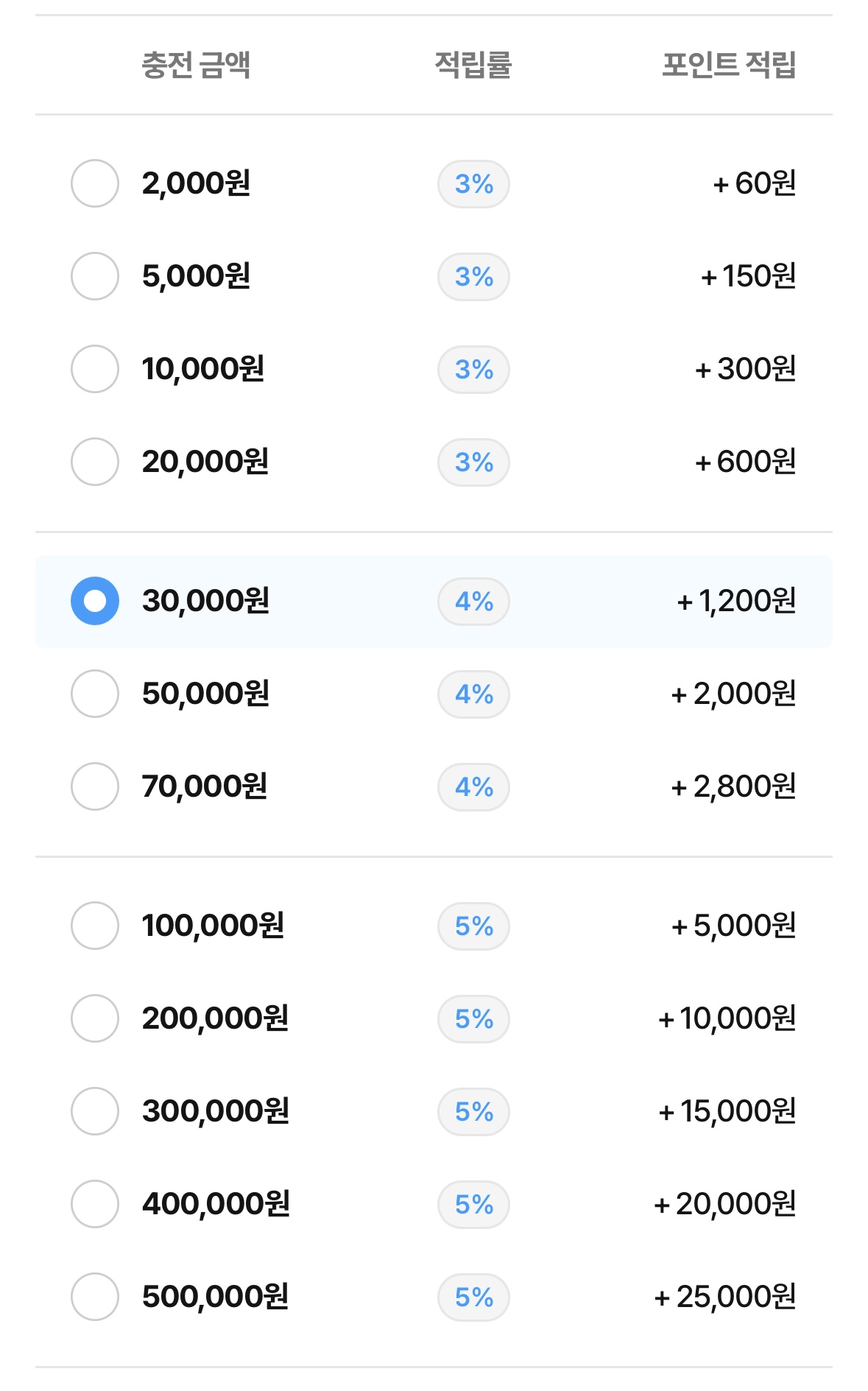Click the 5% badge for 500,000원
The height and width of the screenshot is (1391, 868).
pyautogui.click(x=473, y=1297)
